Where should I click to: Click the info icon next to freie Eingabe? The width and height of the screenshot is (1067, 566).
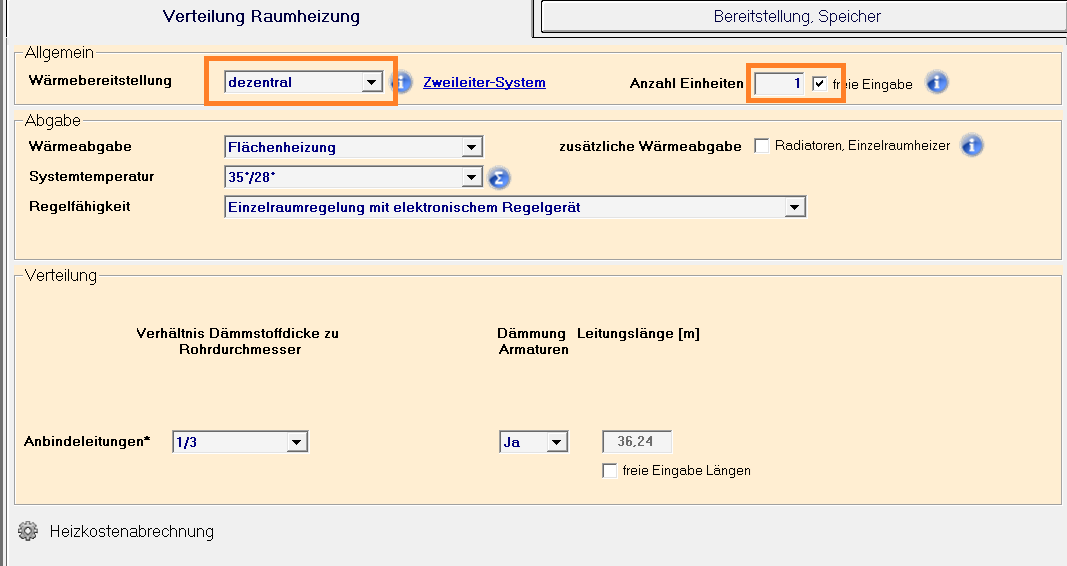click(936, 83)
